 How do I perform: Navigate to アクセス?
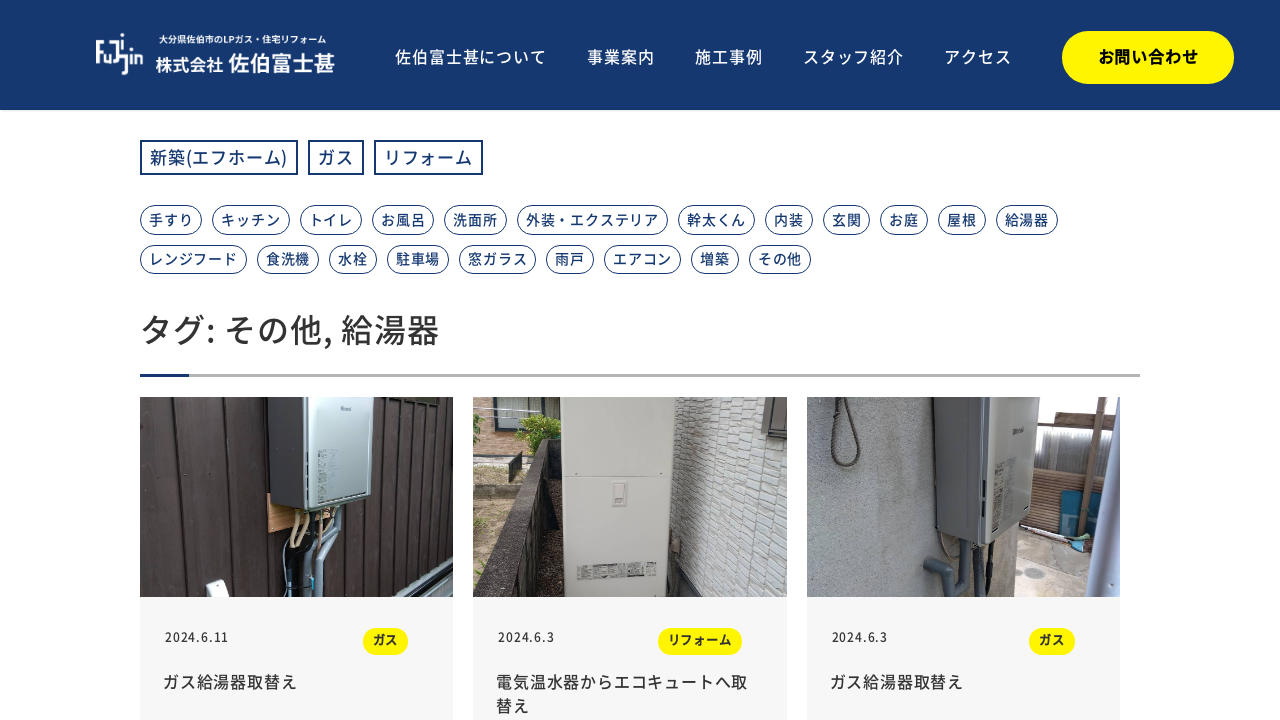coord(978,57)
